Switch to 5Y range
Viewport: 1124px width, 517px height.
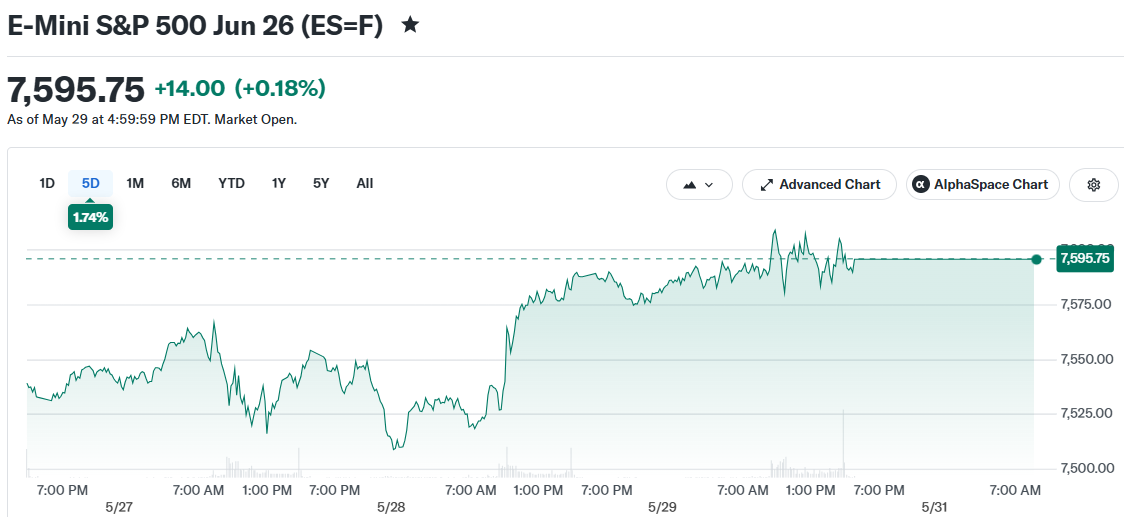click(x=321, y=184)
